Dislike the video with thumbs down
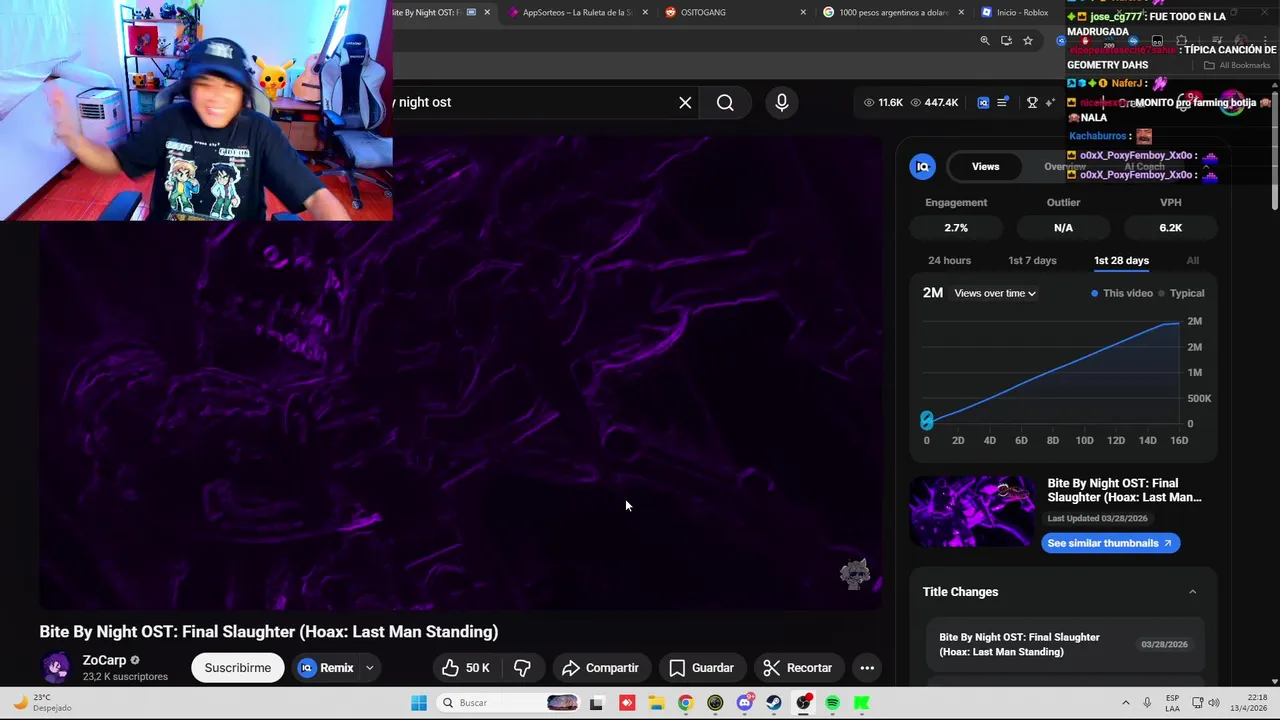This screenshot has height=720, width=1280. click(522, 668)
